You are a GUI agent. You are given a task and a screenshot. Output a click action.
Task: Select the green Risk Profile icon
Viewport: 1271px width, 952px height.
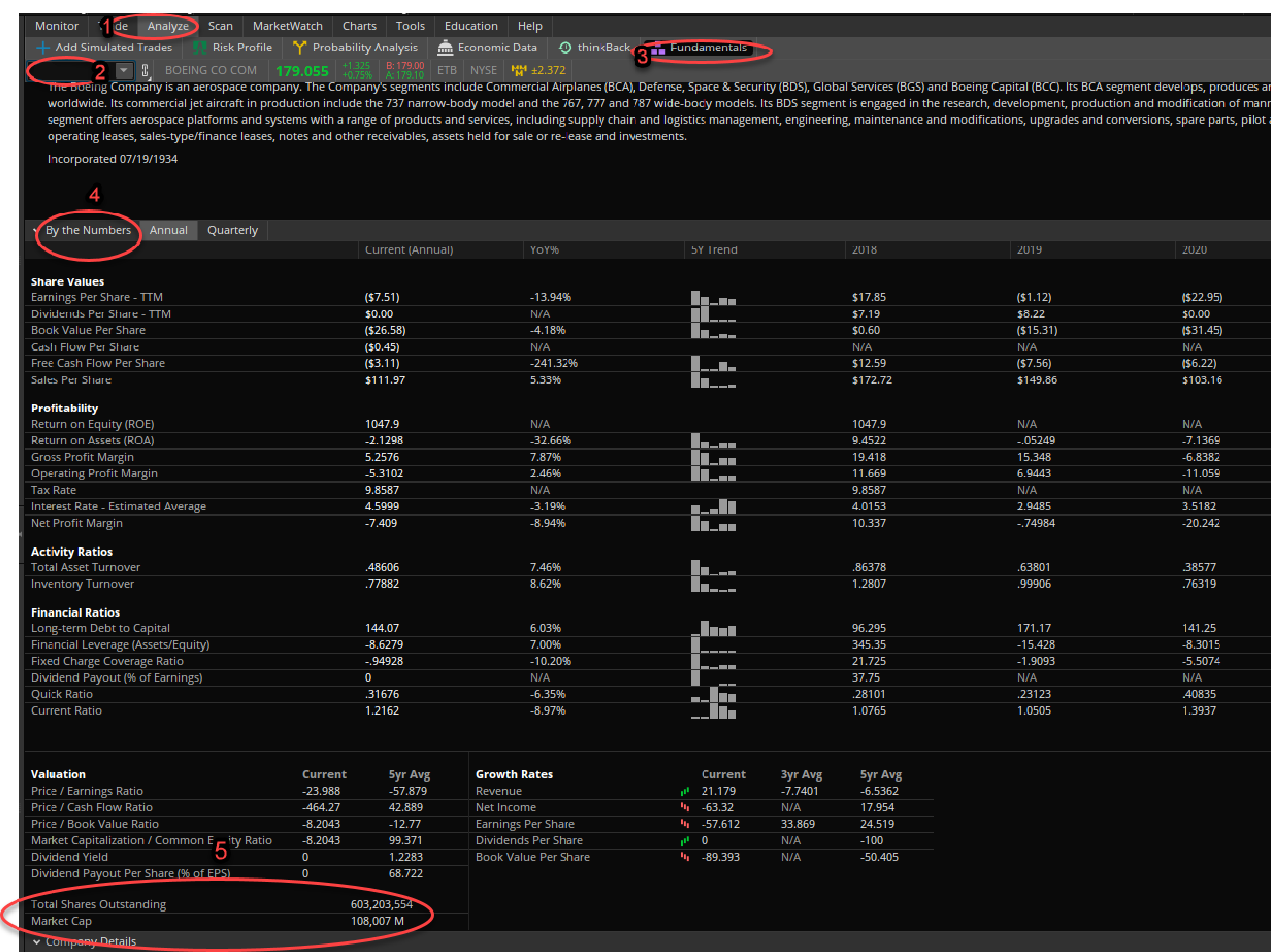[x=200, y=48]
